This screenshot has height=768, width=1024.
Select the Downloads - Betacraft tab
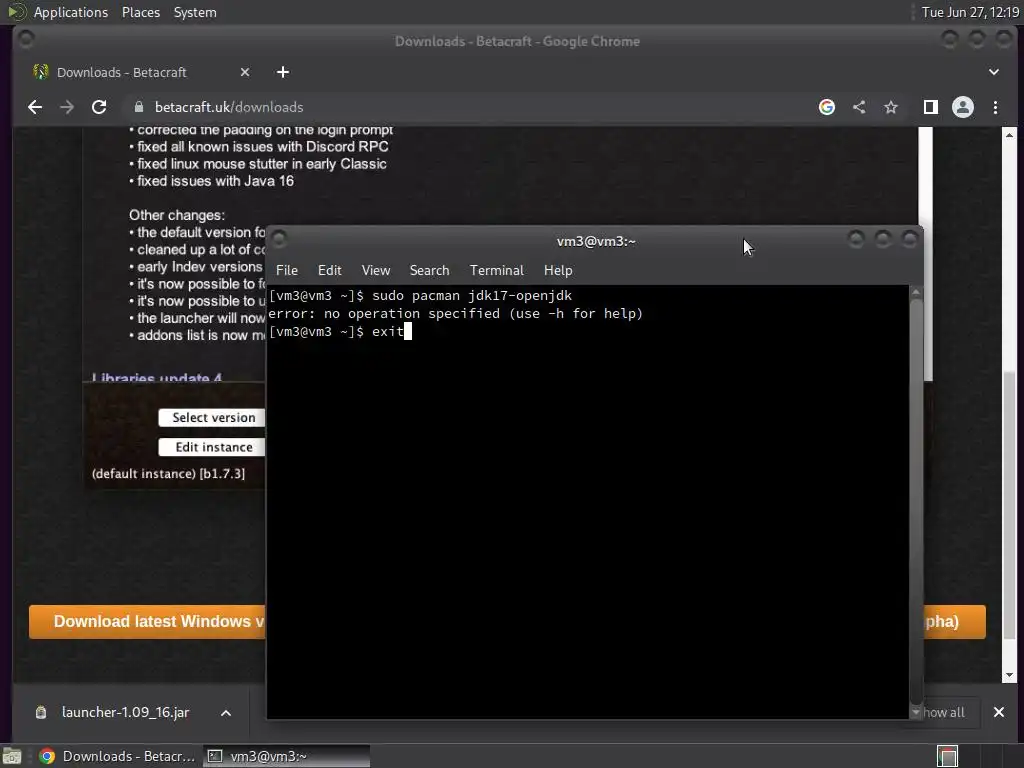[x=140, y=72]
